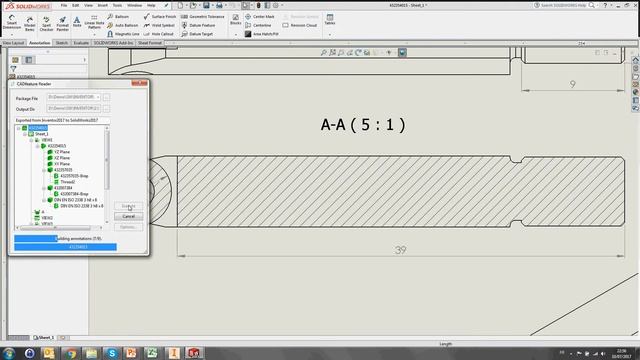The width and height of the screenshot is (640, 360).
Task: Open Skype from the taskbar
Action: coord(111,353)
